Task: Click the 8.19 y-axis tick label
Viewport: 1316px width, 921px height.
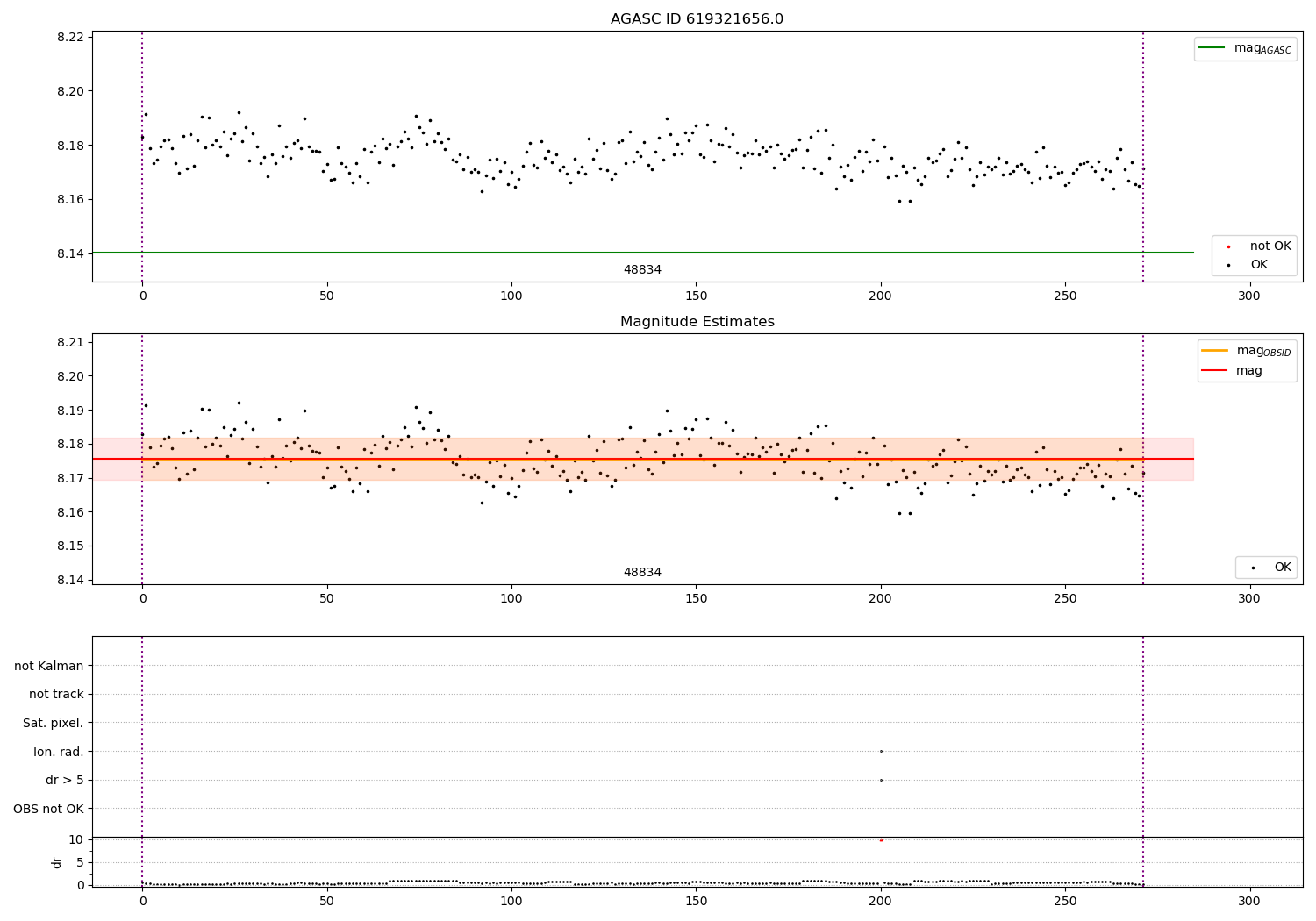Action: (69, 411)
